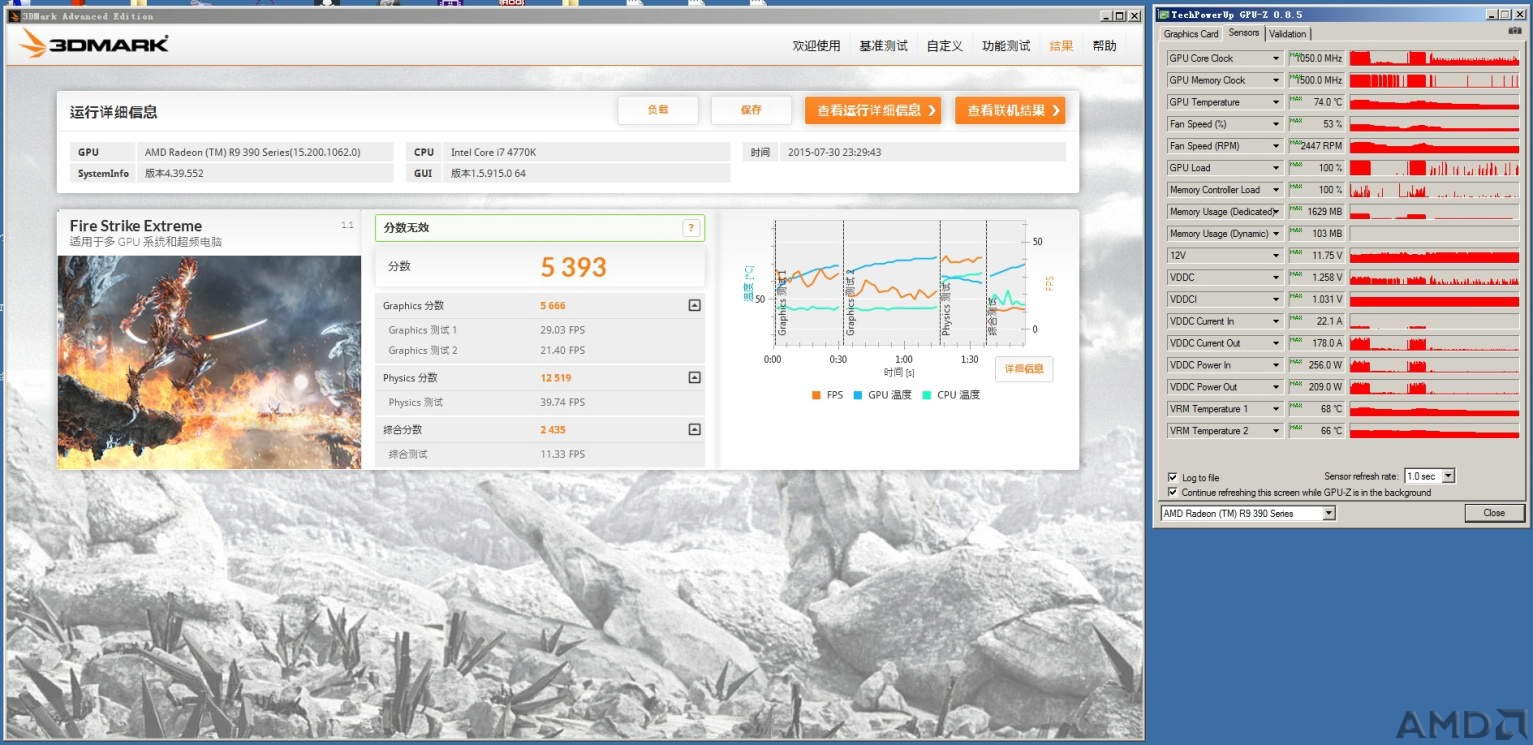Click the 查看运行详细信息 button
This screenshot has width=1533, height=745.
tap(873, 110)
